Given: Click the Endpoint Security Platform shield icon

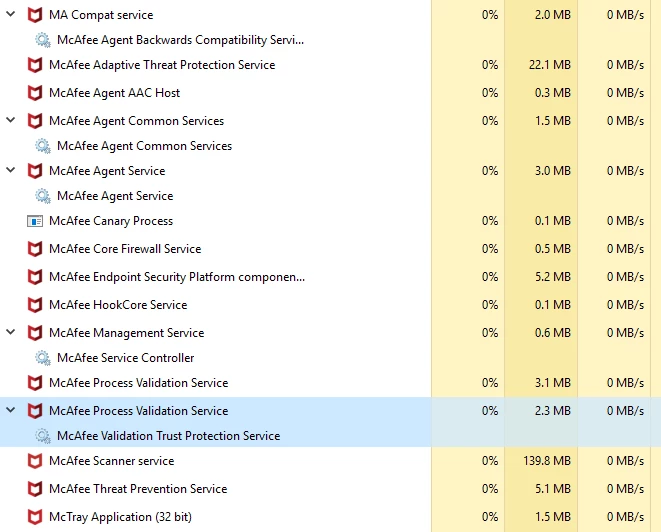Looking at the screenshot, I should coord(35,277).
